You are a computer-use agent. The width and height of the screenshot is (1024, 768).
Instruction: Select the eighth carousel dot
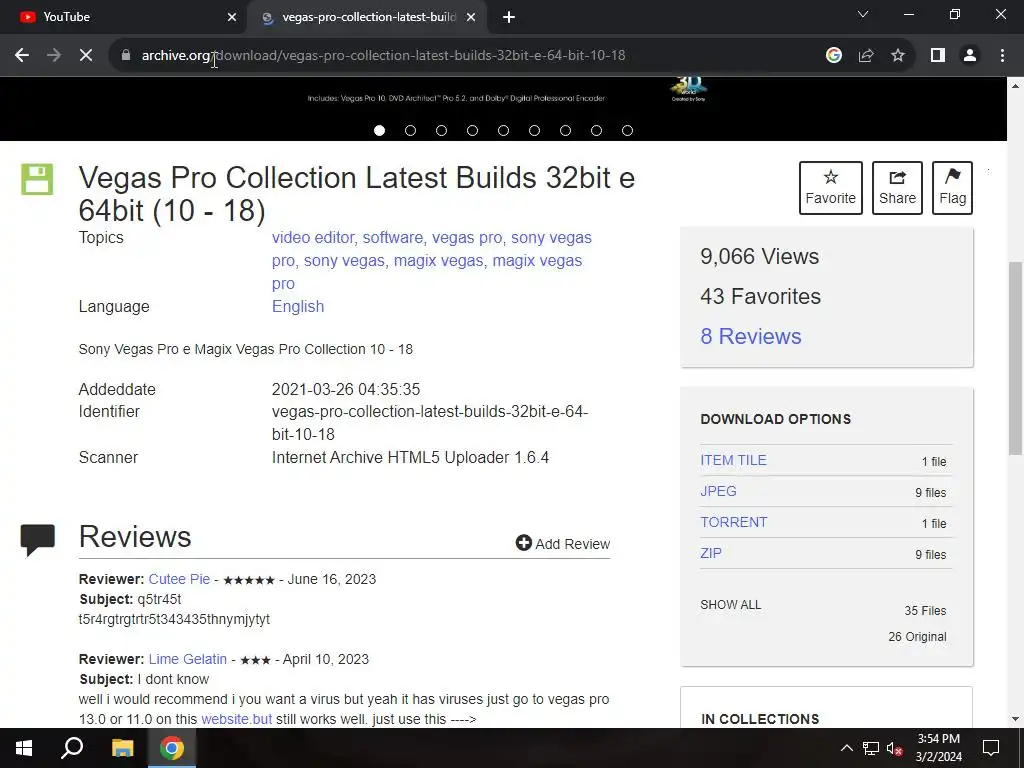tap(596, 131)
